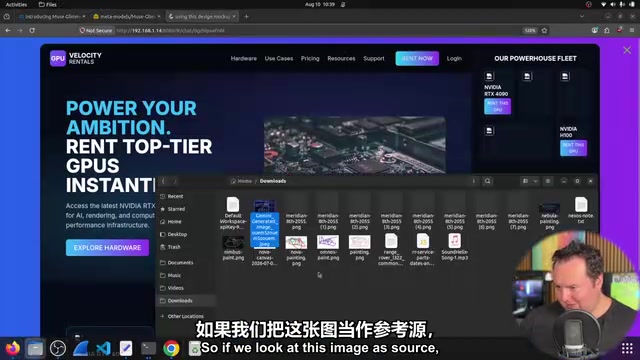Open Starred in the Files sidebar
The image size is (640, 360).
[176, 209]
